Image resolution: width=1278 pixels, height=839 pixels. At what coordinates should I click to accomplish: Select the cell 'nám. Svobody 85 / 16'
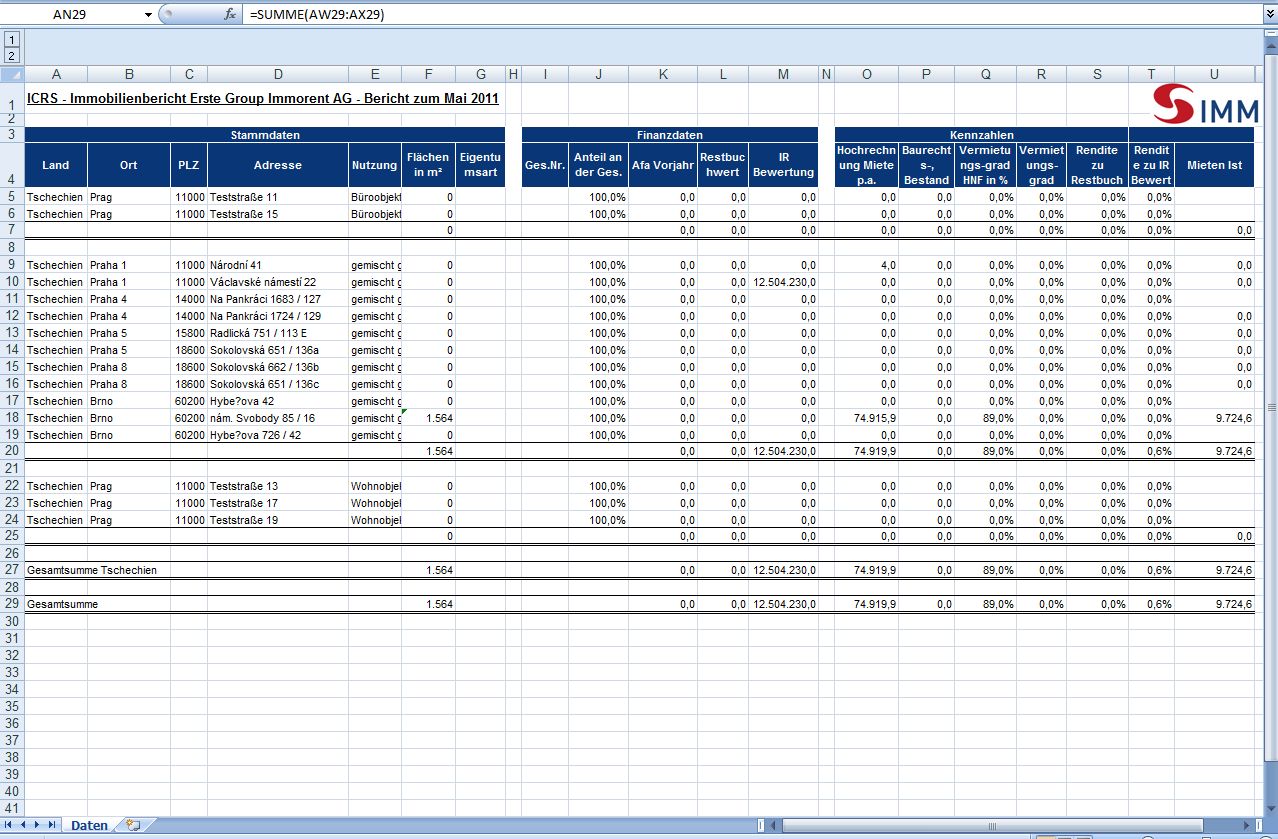tap(278, 418)
